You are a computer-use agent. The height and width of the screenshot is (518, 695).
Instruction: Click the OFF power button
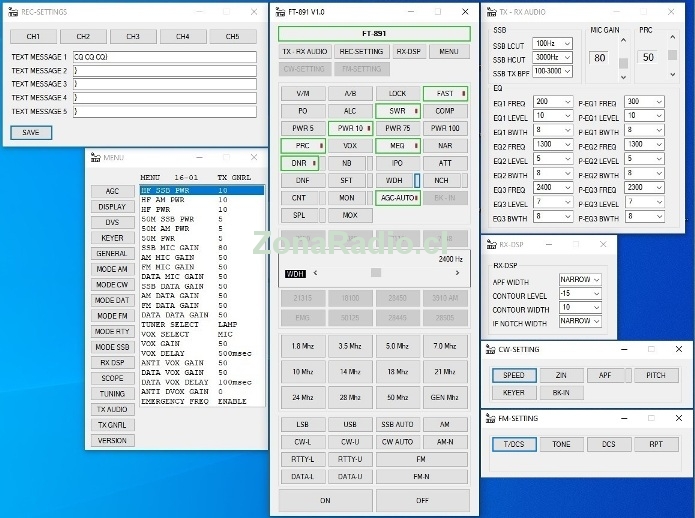[422, 500]
